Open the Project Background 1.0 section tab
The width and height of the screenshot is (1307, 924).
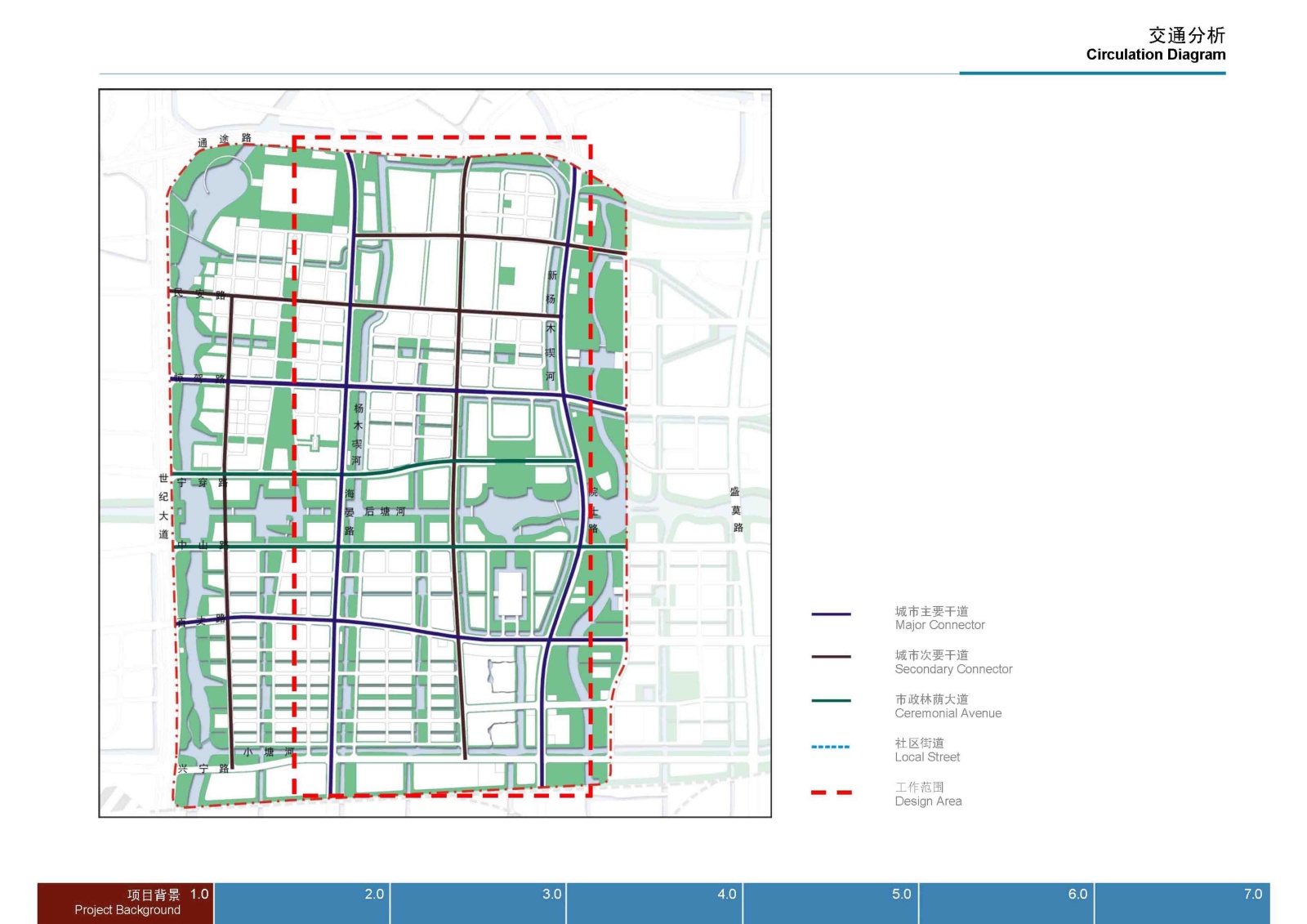click(125, 903)
